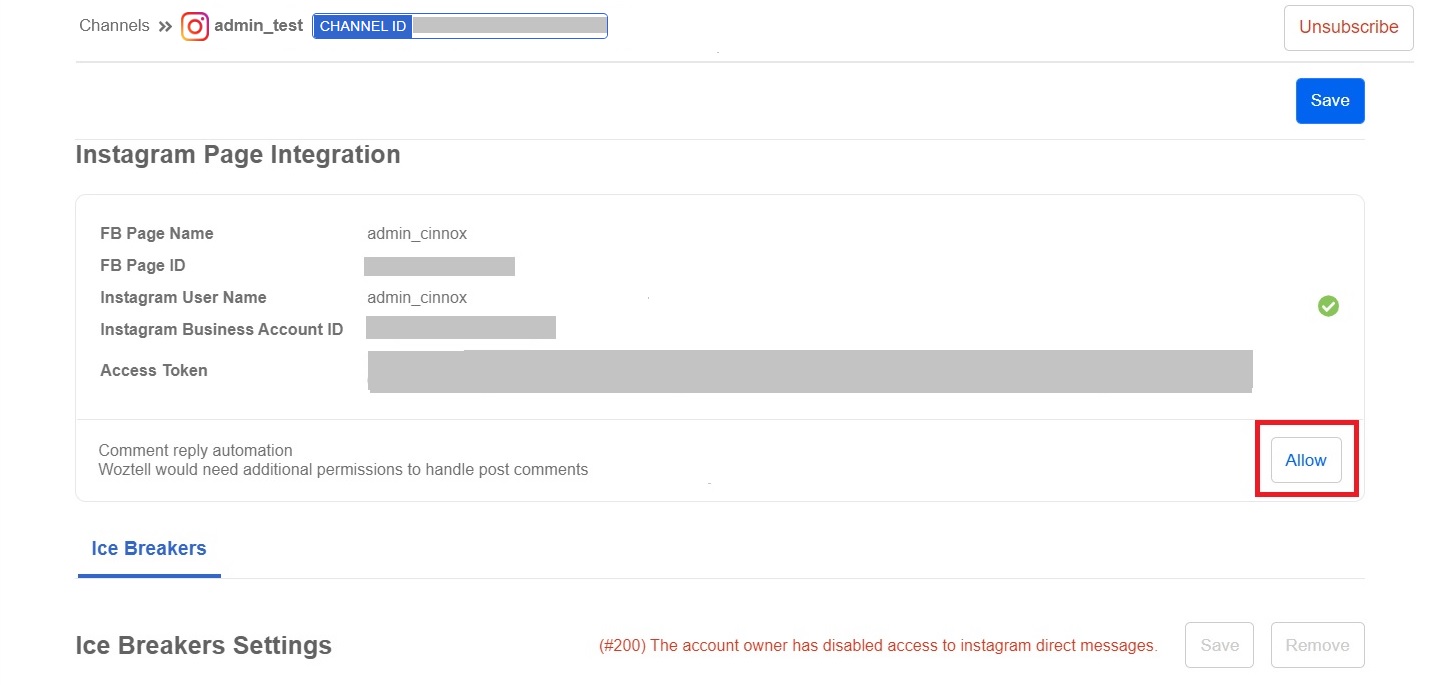Click the breadcrumb double-chevron separator
The image size is (1441, 685).
coord(165,26)
